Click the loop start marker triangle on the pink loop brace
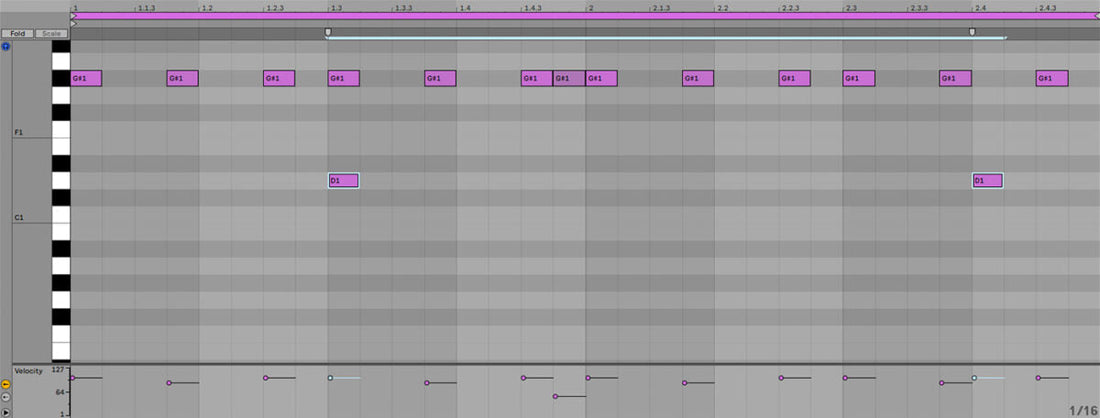This screenshot has width=1100, height=418. (x=74, y=15)
